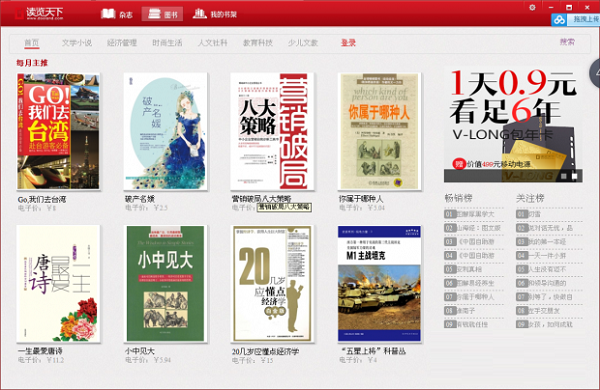The image size is (600, 390).
Task: Click the 畅销榜 list heading
Action: click(x=458, y=198)
